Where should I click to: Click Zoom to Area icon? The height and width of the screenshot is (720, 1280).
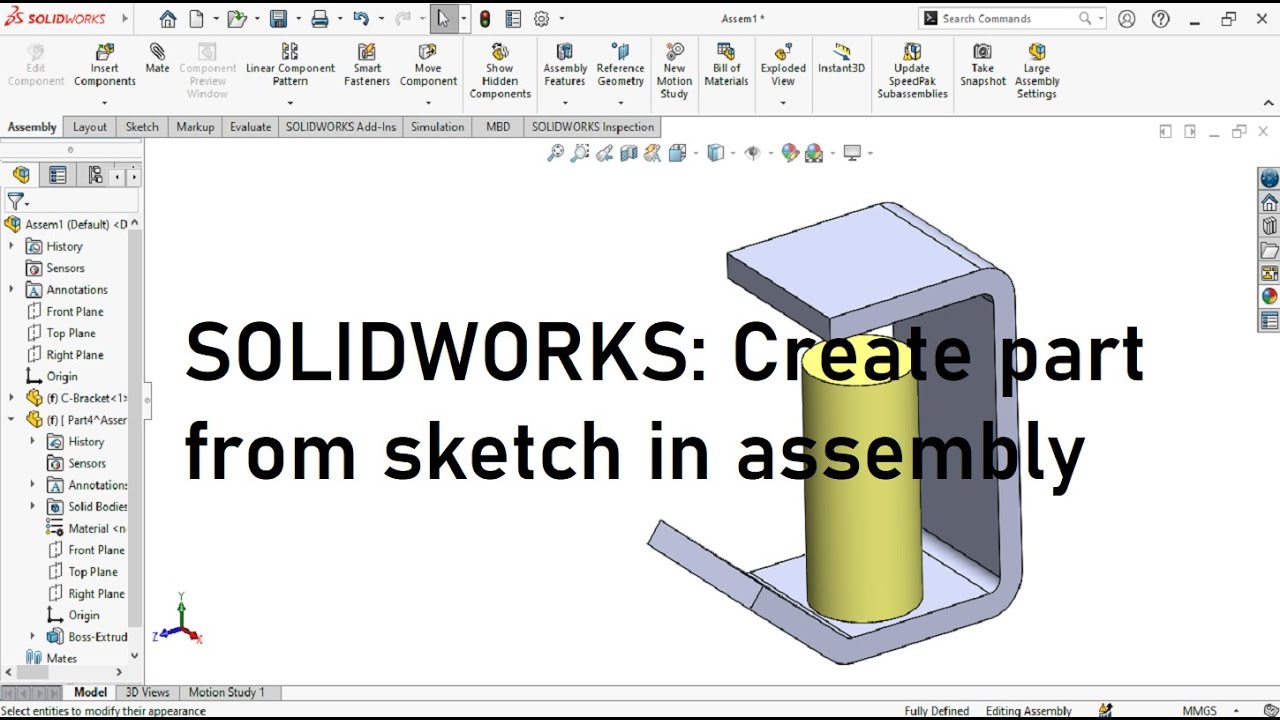coord(580,153)
